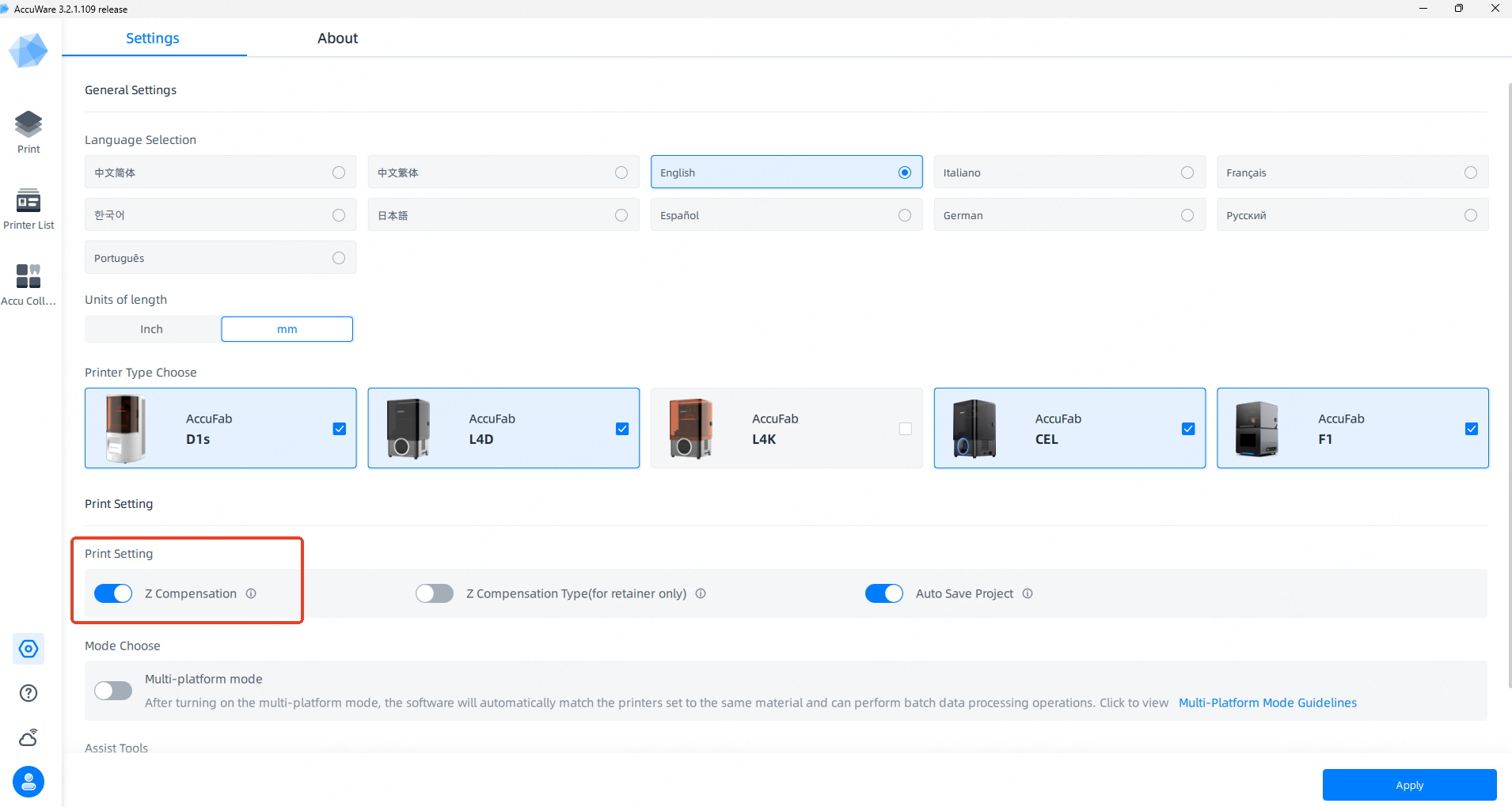Select 中文简体 language option

[x=221, y=172]
